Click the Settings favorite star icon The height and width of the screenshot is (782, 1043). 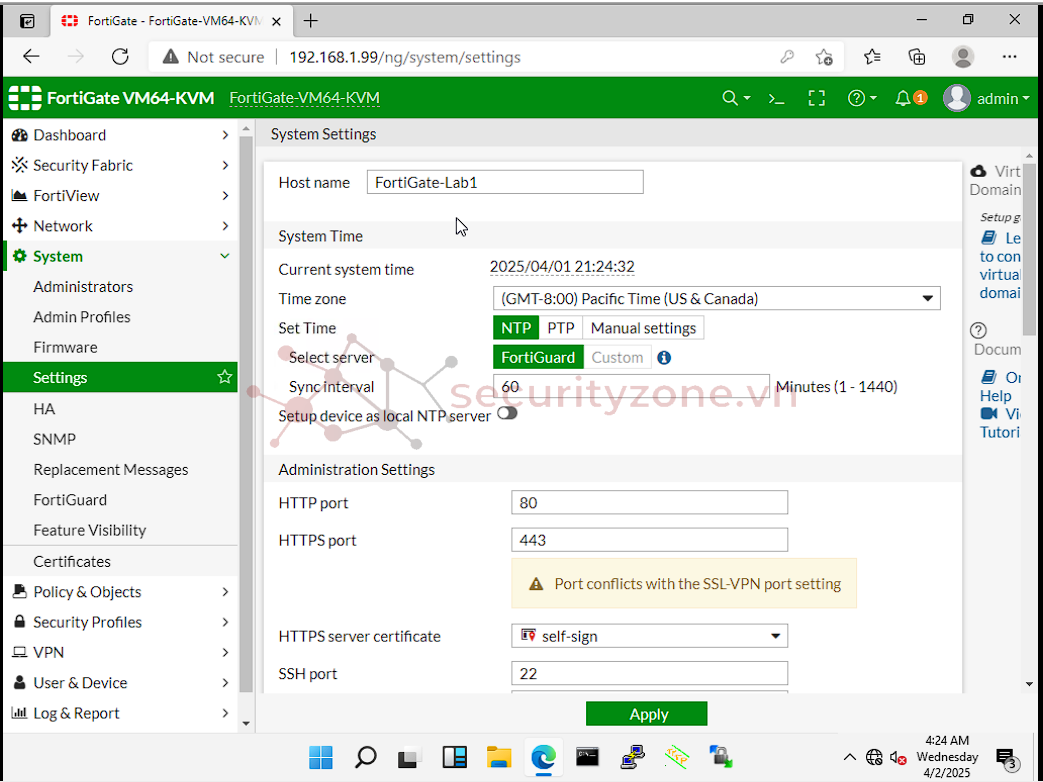[225, 377]
